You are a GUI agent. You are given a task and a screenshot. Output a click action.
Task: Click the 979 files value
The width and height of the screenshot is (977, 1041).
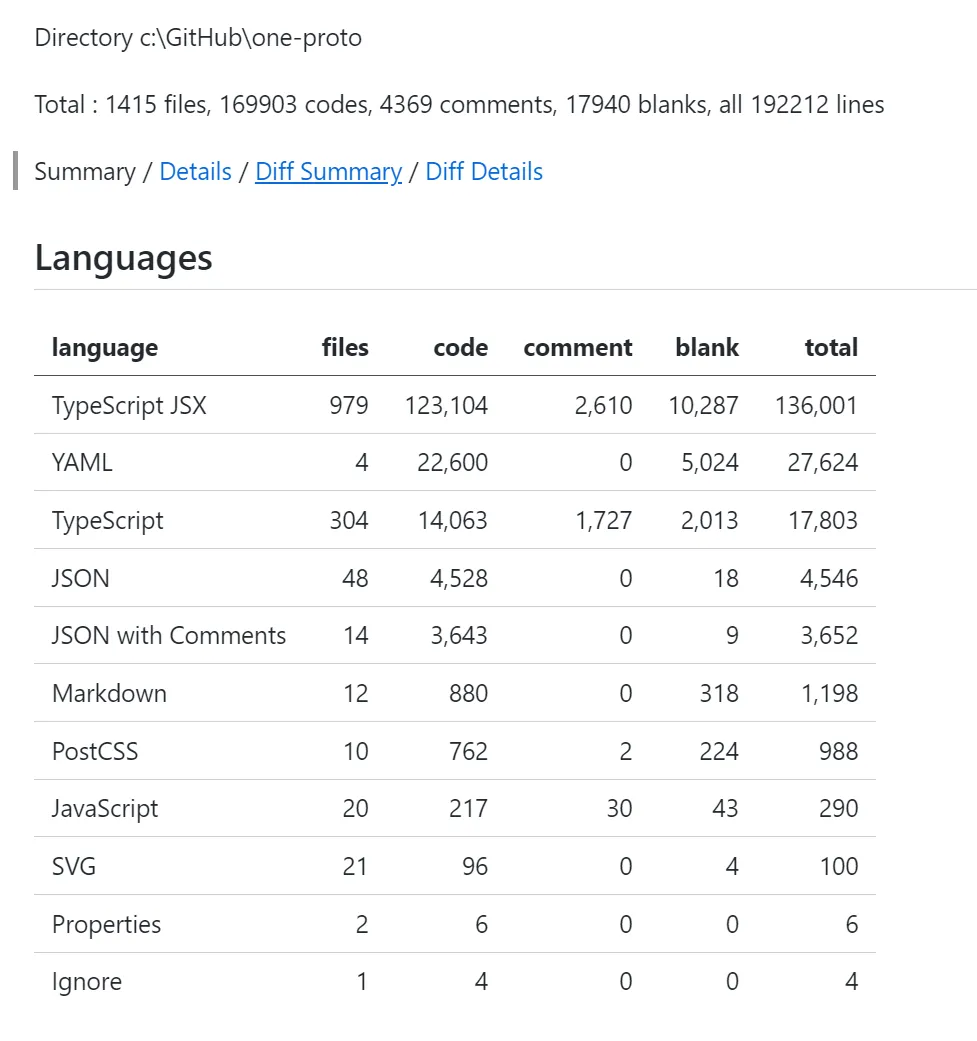tap(349, 405)
